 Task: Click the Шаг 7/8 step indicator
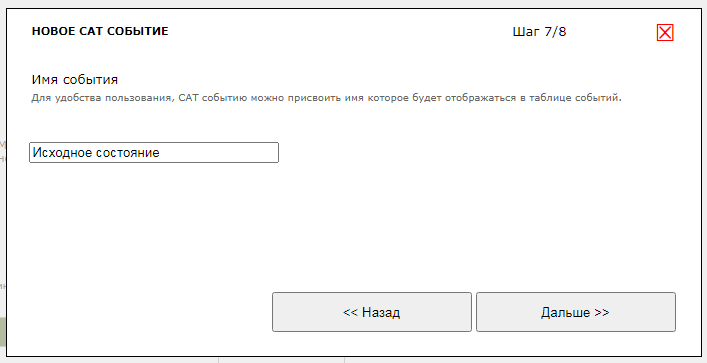(539, 32)
